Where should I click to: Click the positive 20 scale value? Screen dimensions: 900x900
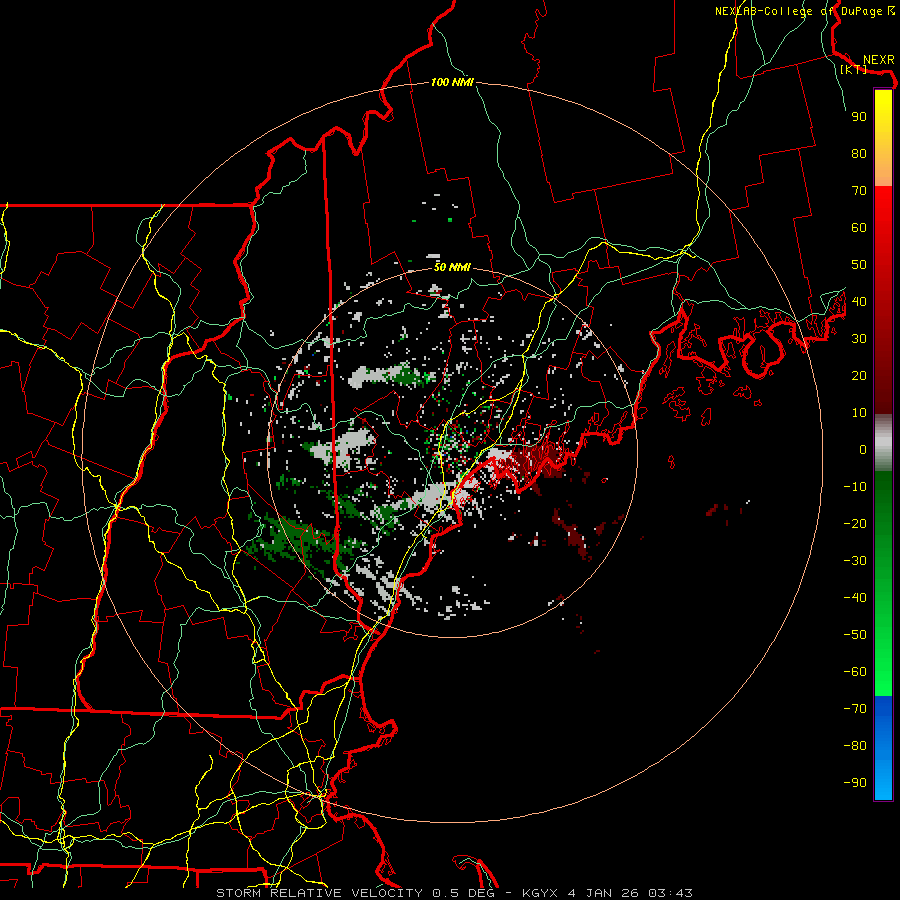click(x=859, y=376)
